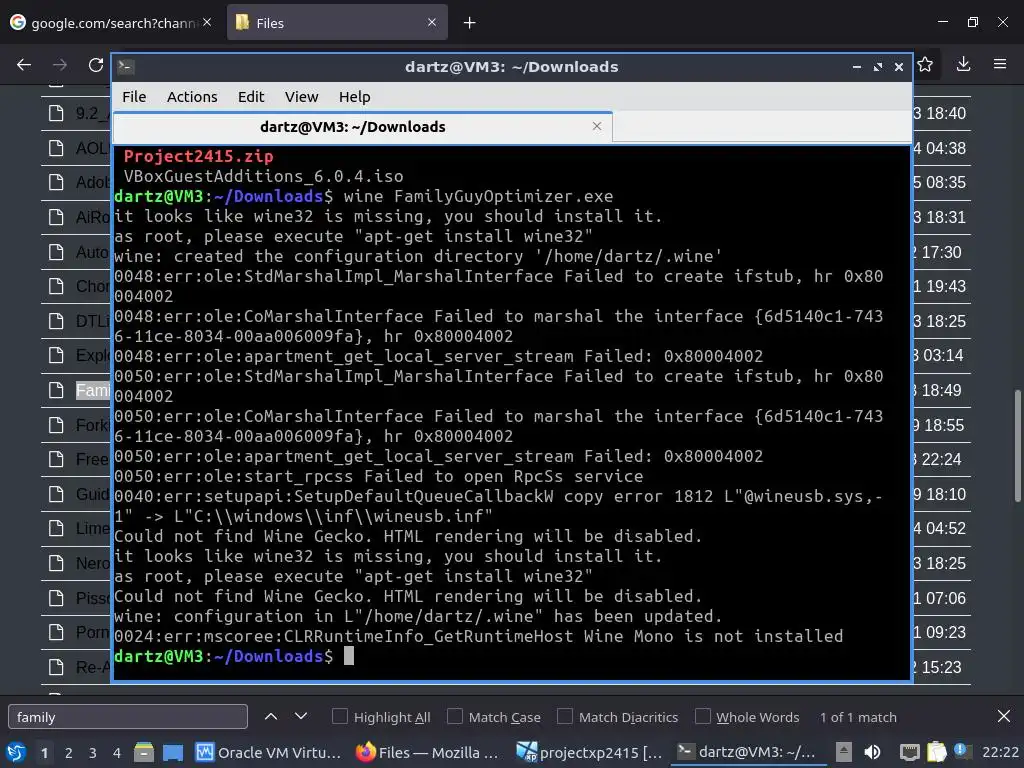The width and height of the screenshot is (1024, 768).
Task: Click VBoxGuestAdditions_6.0.4.iso in terminal output
Action: point(263,176)
